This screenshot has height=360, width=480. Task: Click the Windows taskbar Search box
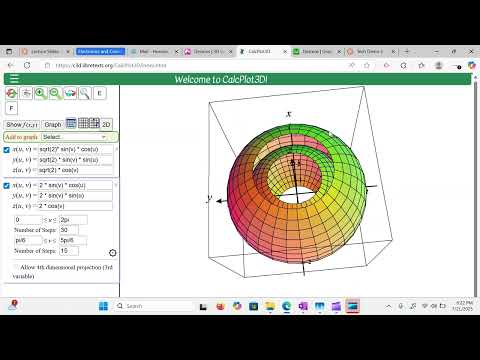[154, 306]
